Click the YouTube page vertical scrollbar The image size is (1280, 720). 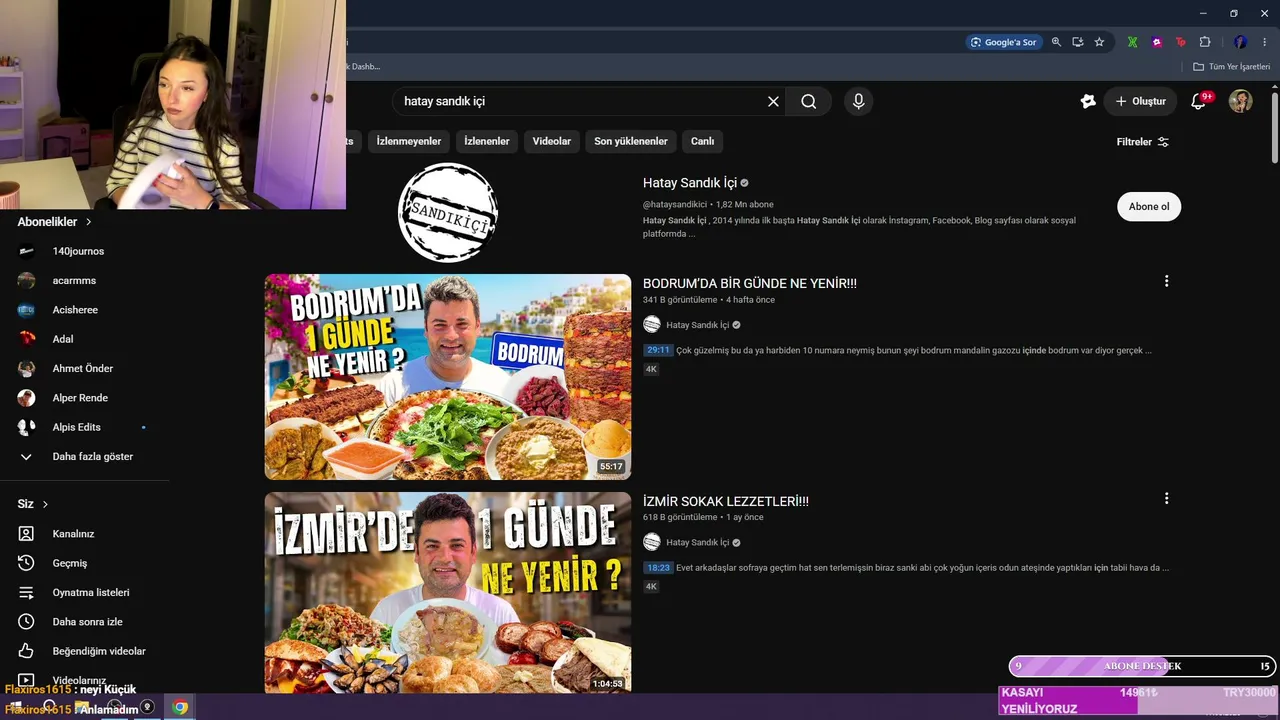point(1275,128)
